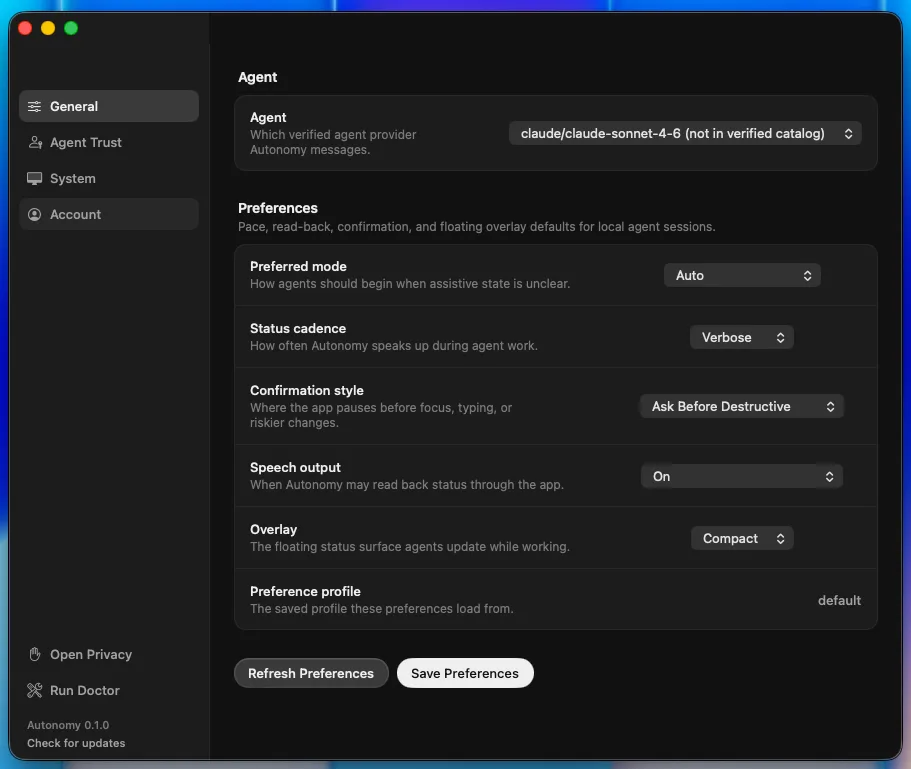Open the Preferred mode Auto dropdown
The image size is (911, 769).
(x=742, y=275)
